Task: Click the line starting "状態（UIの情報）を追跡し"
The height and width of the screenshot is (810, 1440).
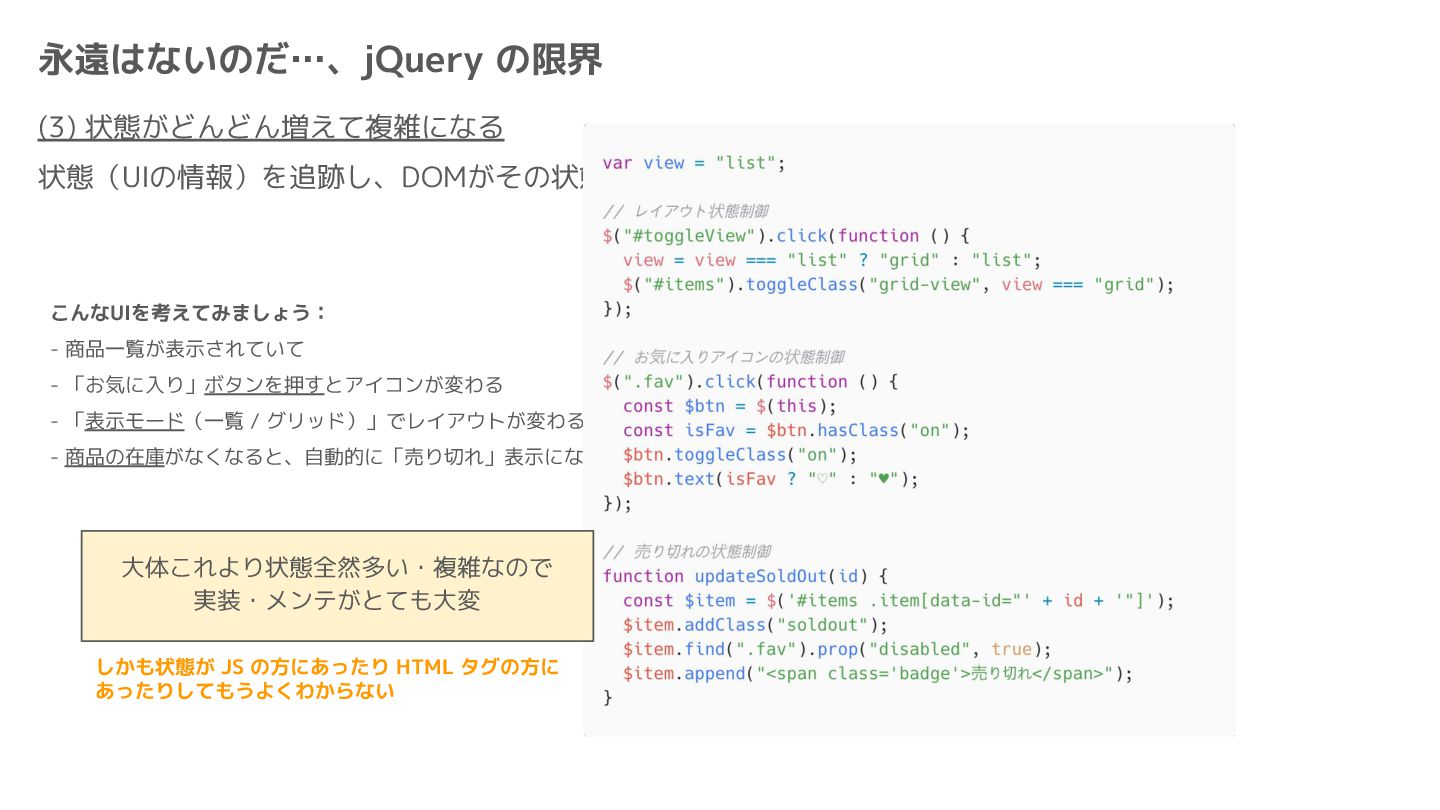Action: pyautogui.click(x=311, y=177)
